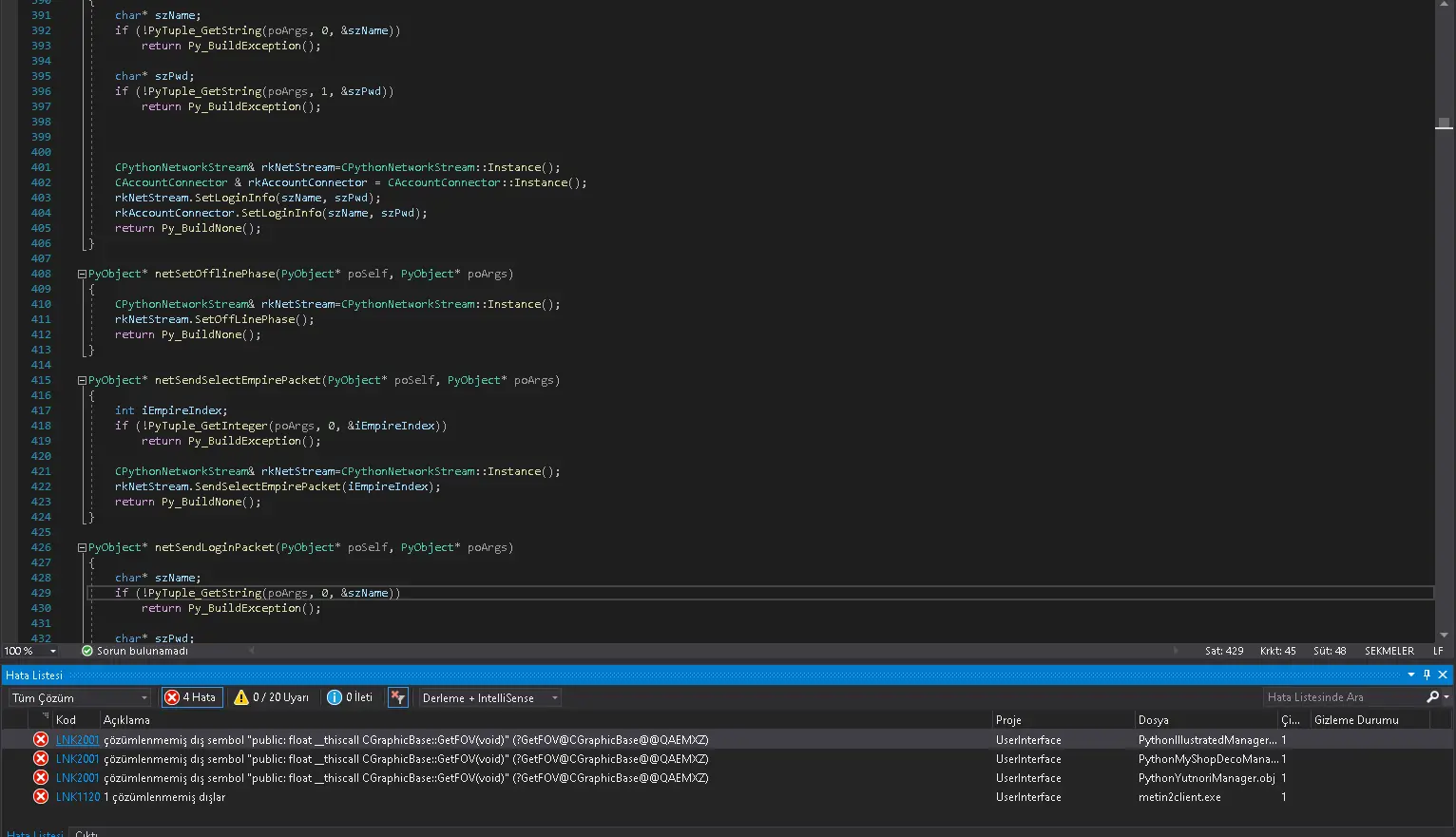Screen dimensions: 1456x837
Task: Click the clear error list filter icon
Action: pyautogui.click(x=398, y=697)
